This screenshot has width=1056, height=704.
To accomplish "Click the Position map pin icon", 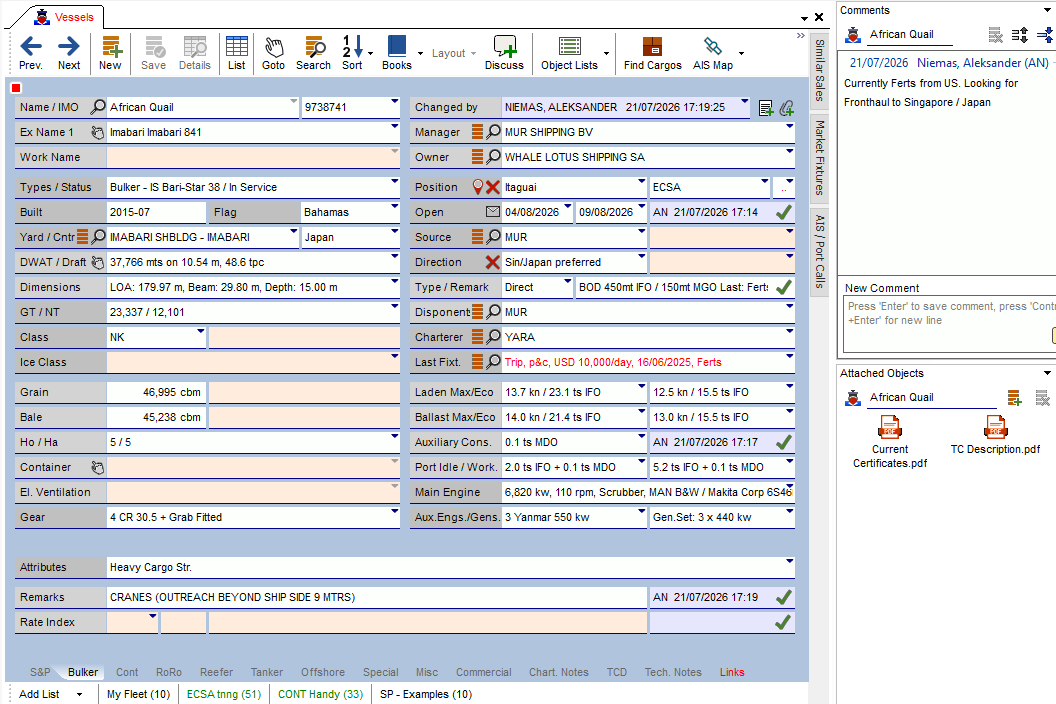I will 478,187.
